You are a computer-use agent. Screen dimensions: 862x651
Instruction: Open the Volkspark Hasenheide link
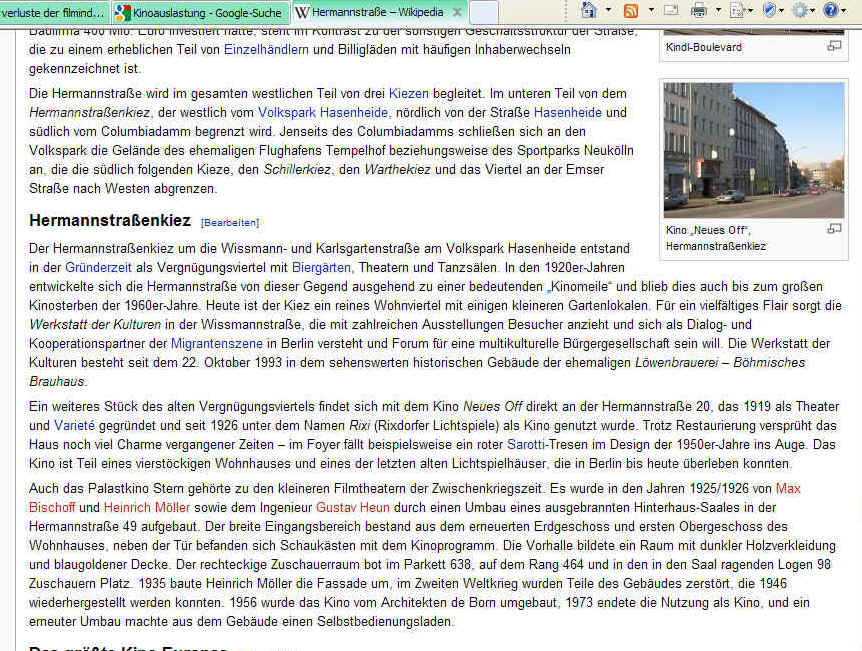tap(323, 113)
